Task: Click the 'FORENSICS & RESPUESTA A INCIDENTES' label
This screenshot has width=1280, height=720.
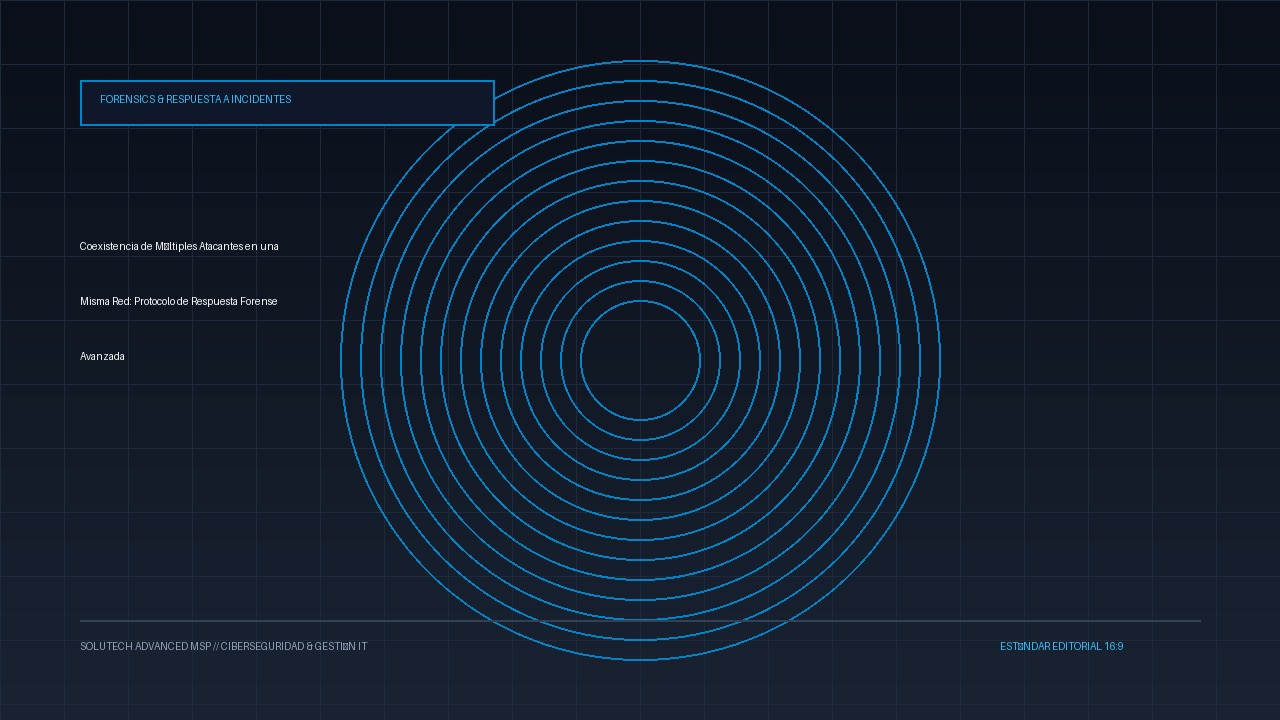Action: click(x=196, y=100)
